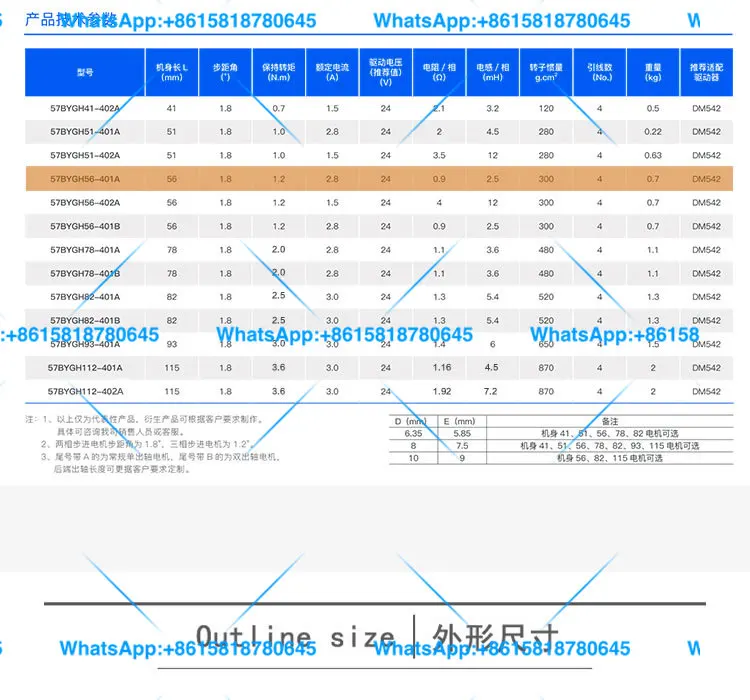Viewport: 750px width, 700px height.
Task: Click the weight value 0.63
Action: pos(653,156)
